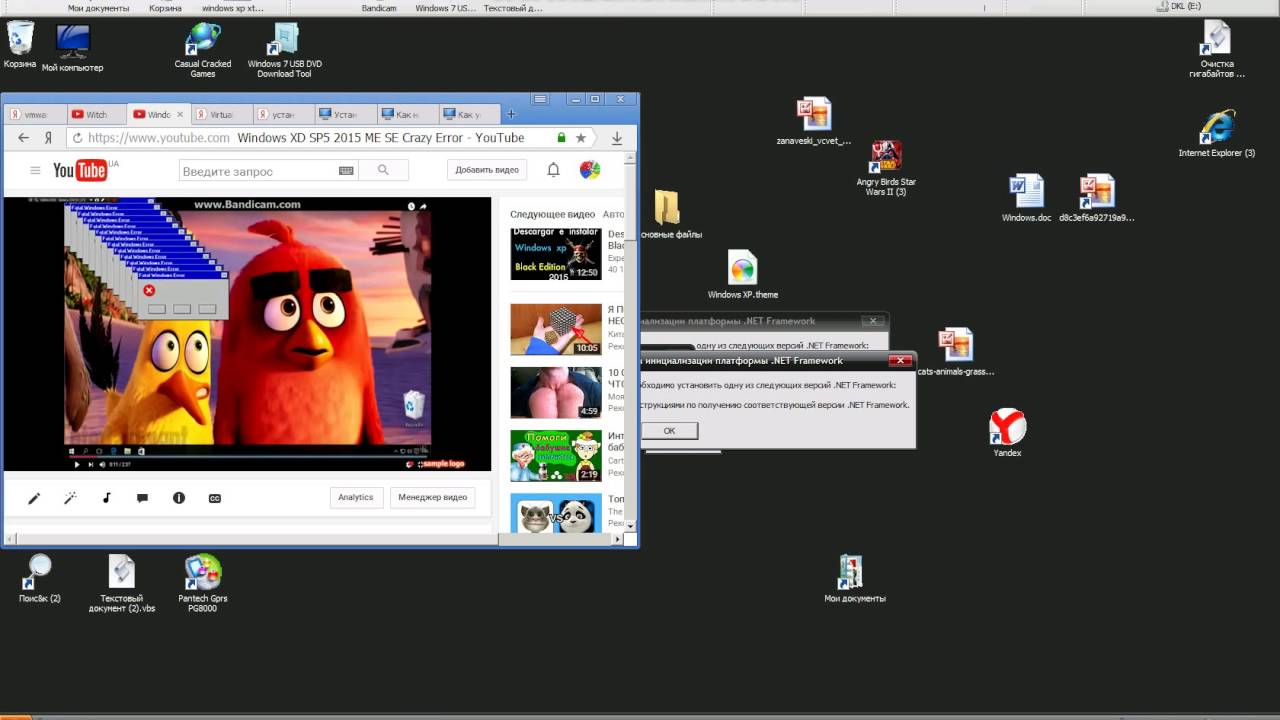
Task: Click the YouTube logo
Action: [80, 171]
